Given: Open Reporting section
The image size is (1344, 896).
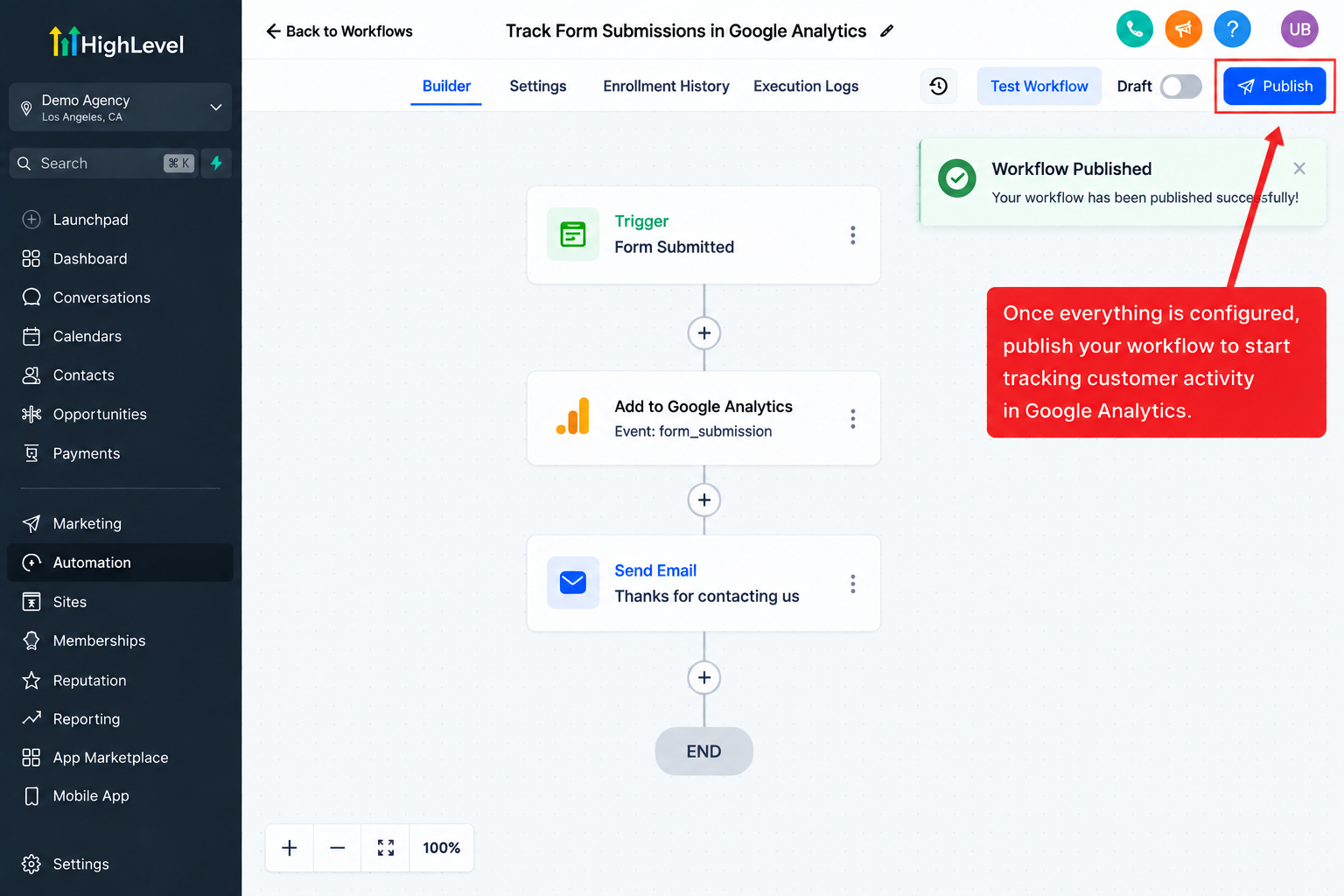Looking at the screenshot, I should pos(120,718).
